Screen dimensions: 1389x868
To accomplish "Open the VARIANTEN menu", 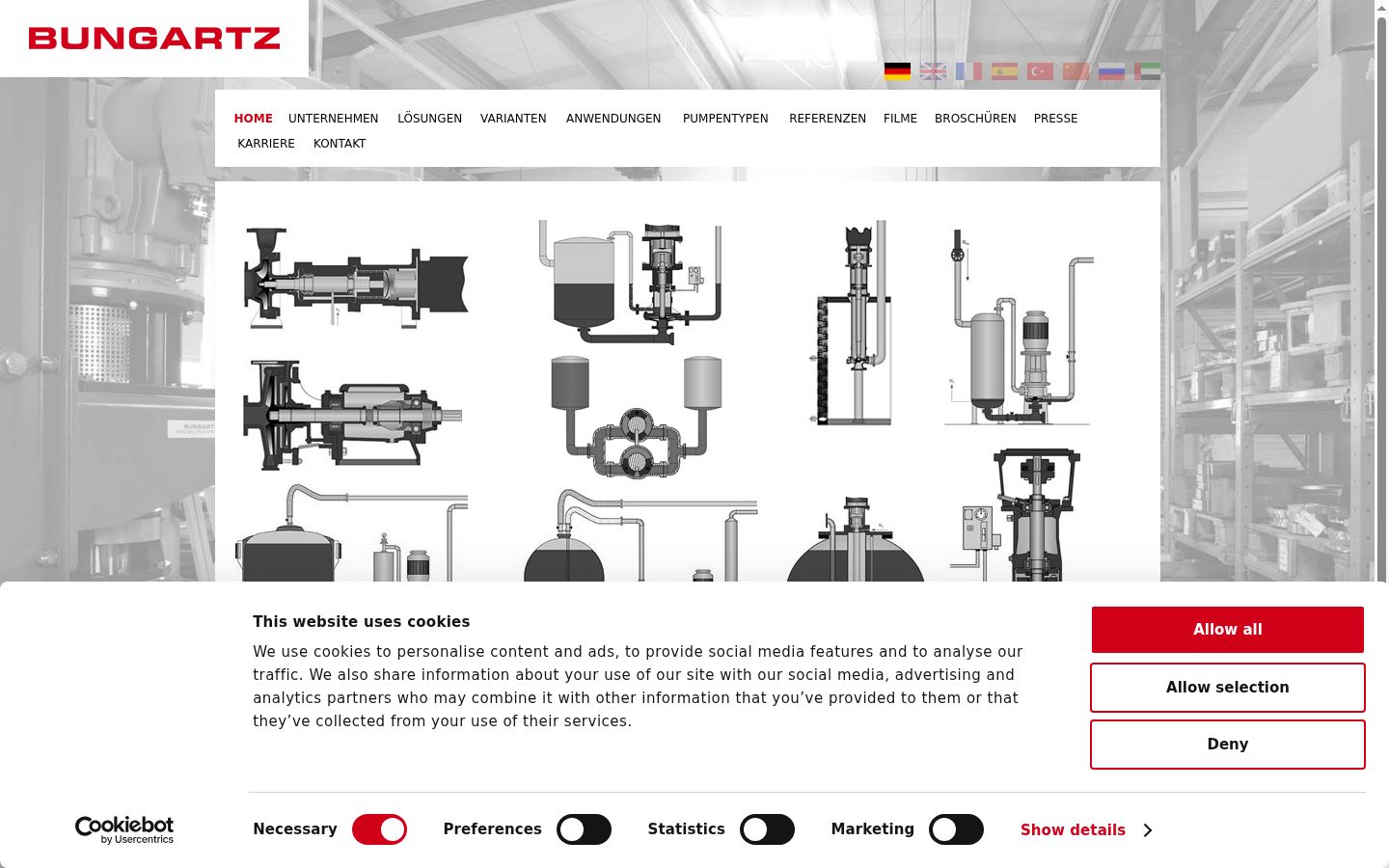I will (513, 119).
